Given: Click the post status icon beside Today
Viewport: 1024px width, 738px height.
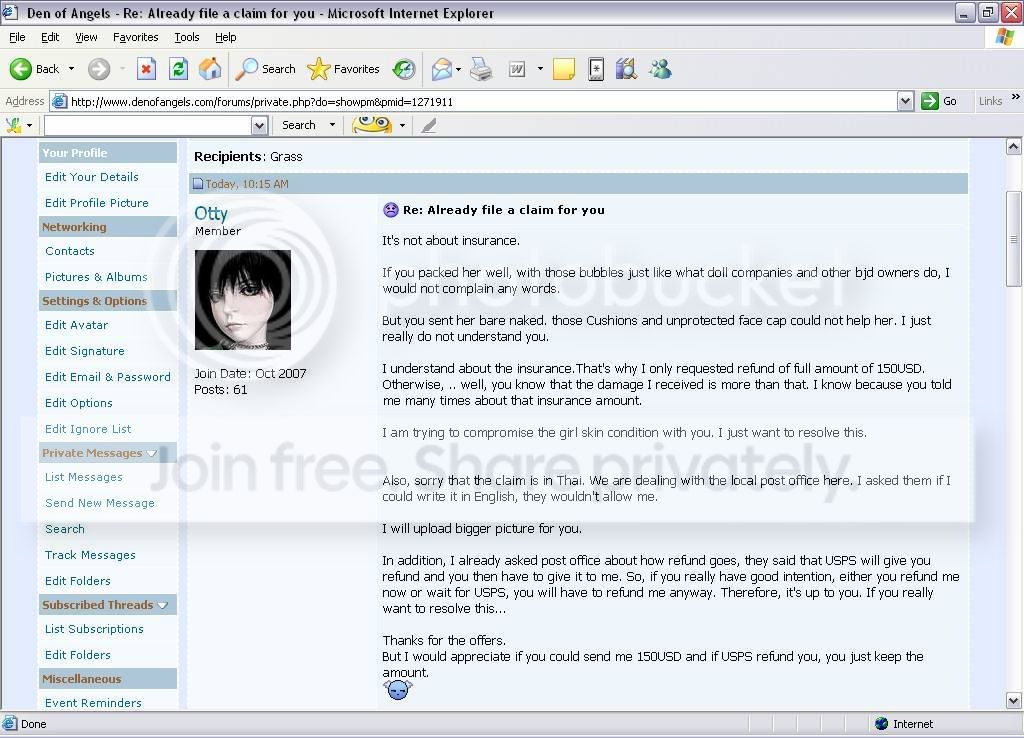Looking at the screenshot, I should pyautogui.click(x=198, y=184).
